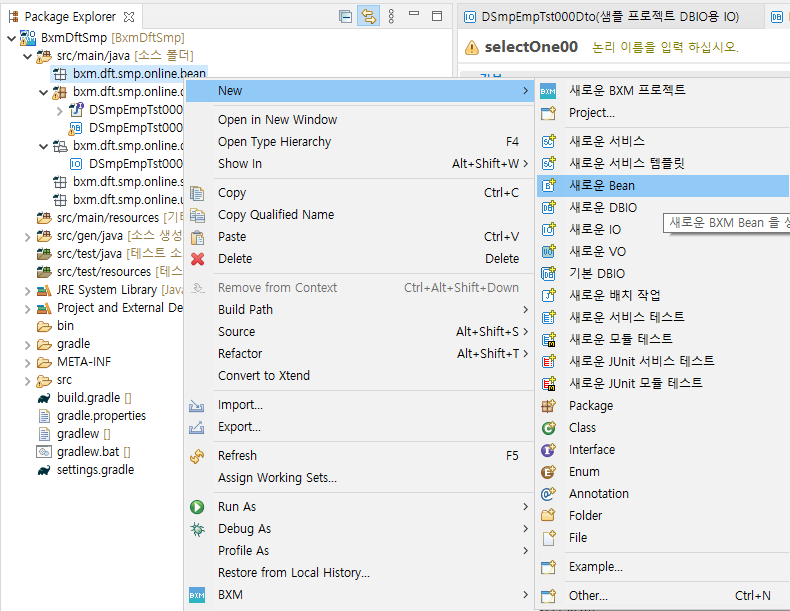790x611 pixels.
Task: Select build.gradle file in the tree
Action: (x=88, y=398)
